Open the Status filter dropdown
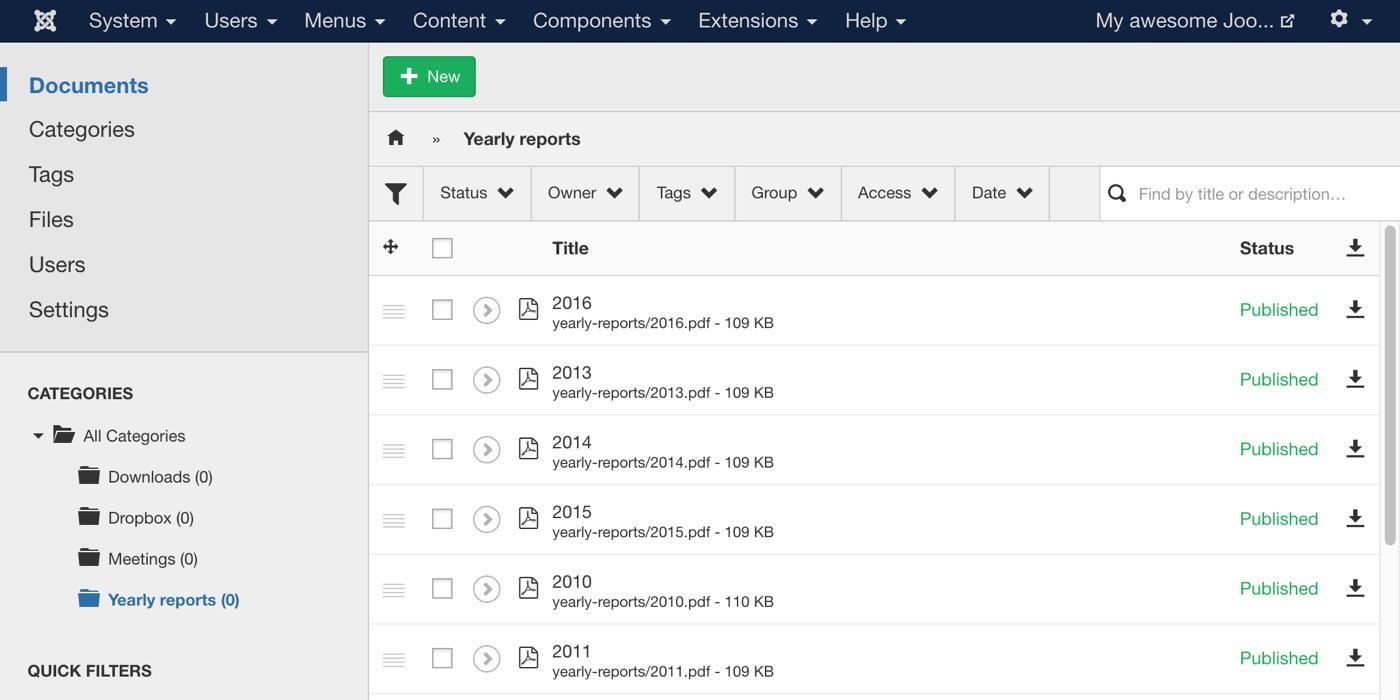 coord(477,193)
